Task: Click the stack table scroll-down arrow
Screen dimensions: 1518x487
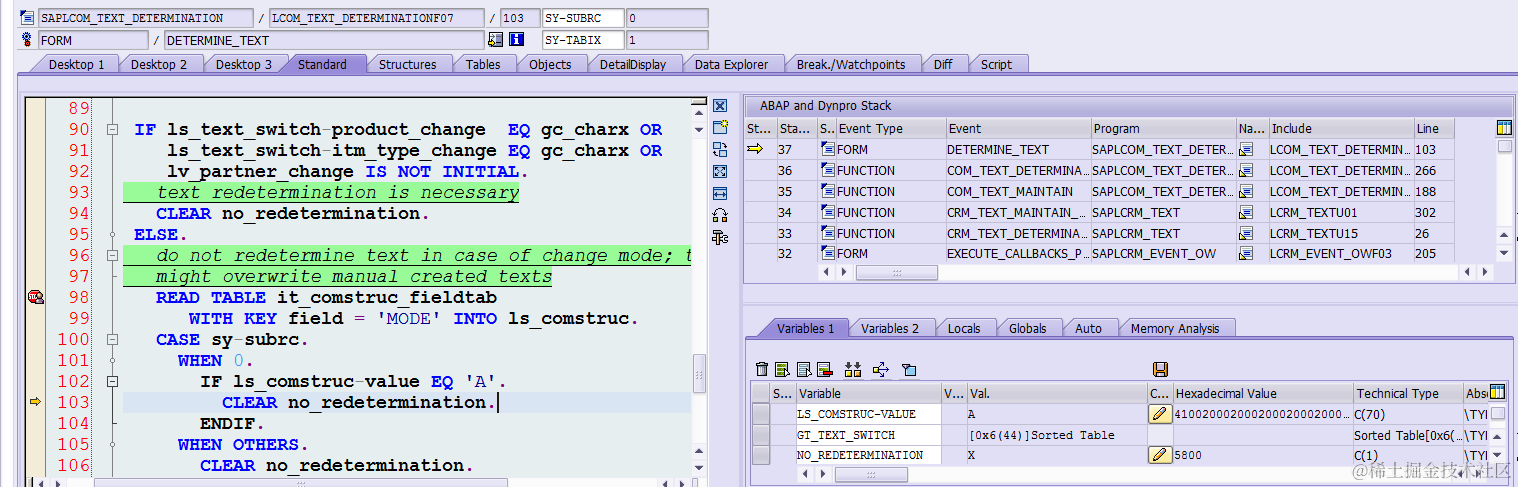Action: point(1505,254)
